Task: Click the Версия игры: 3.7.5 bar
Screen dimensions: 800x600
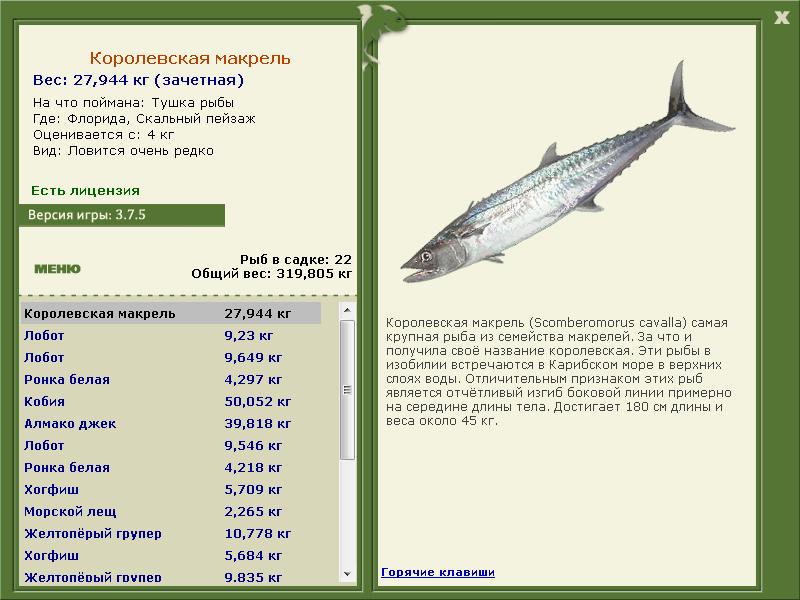Action: click(x=122, y=215)
